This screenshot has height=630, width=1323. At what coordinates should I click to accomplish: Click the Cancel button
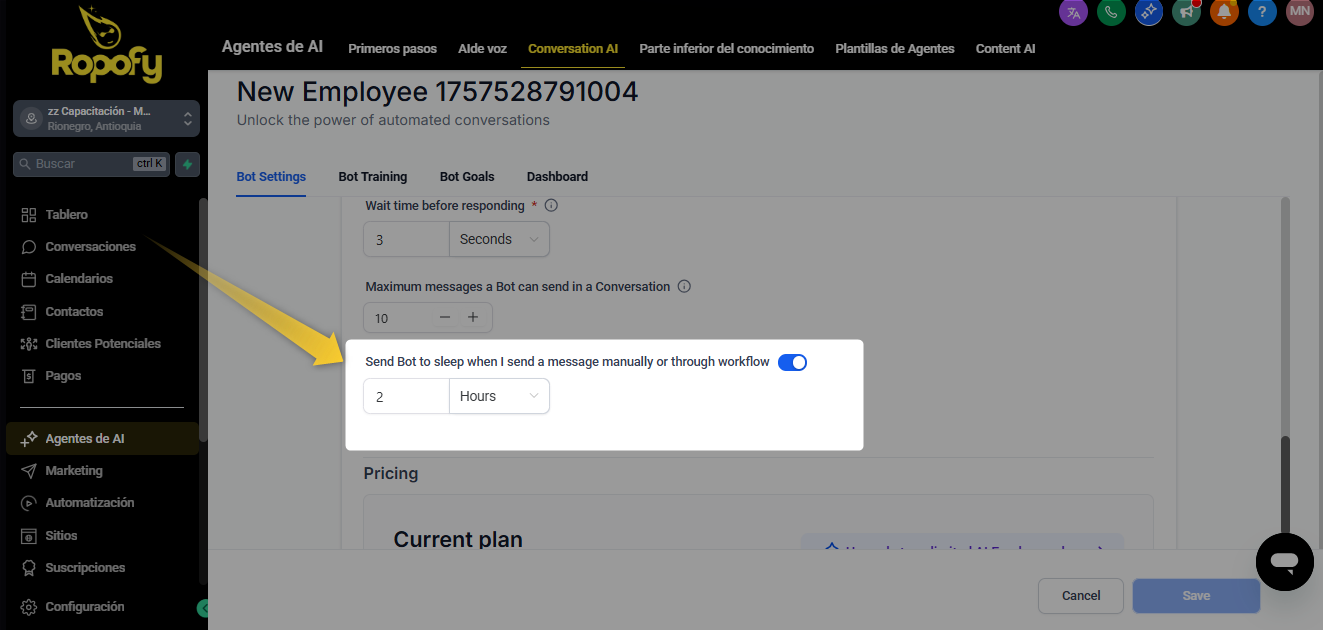(1080, 596)
